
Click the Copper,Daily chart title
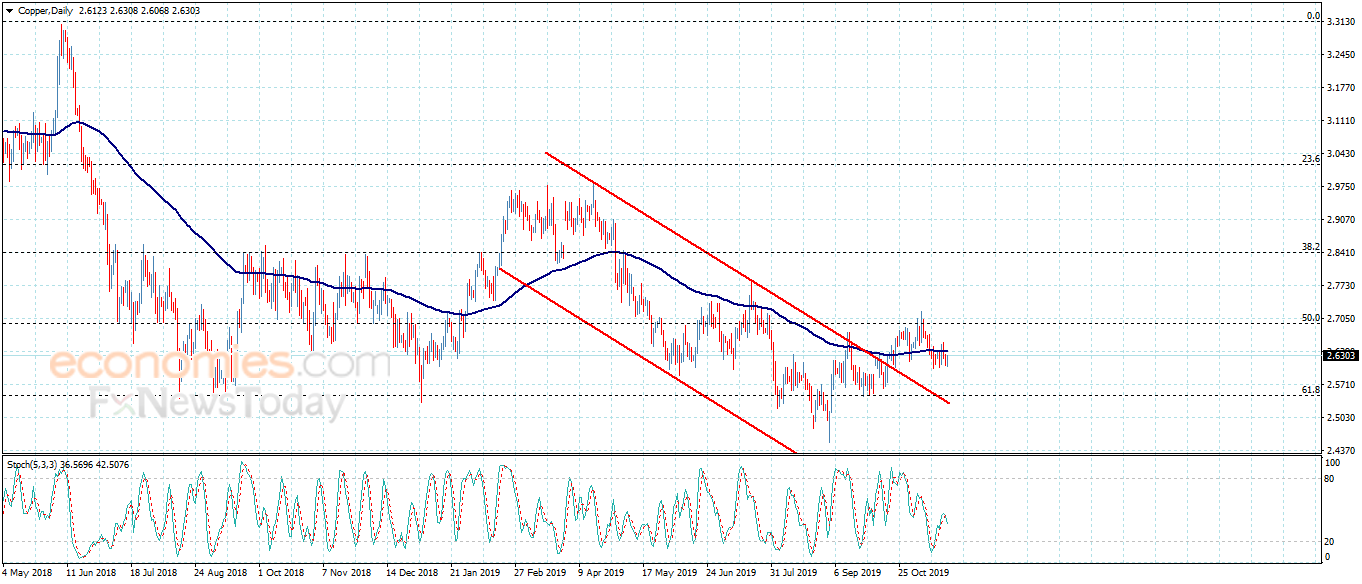pyautogui.click(x=46, y=9)
